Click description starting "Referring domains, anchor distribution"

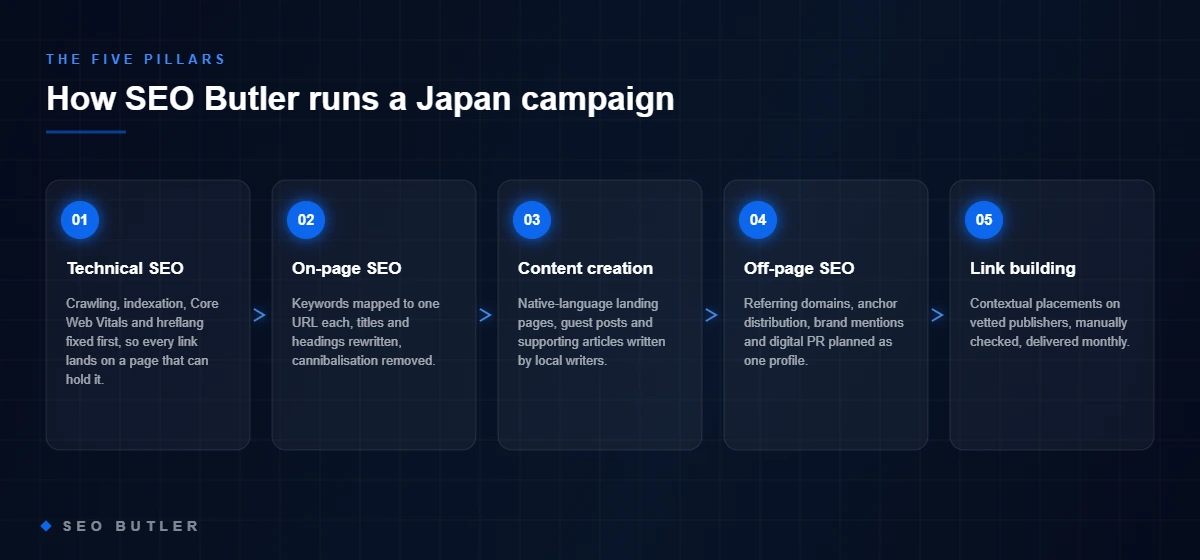(824, 332)
